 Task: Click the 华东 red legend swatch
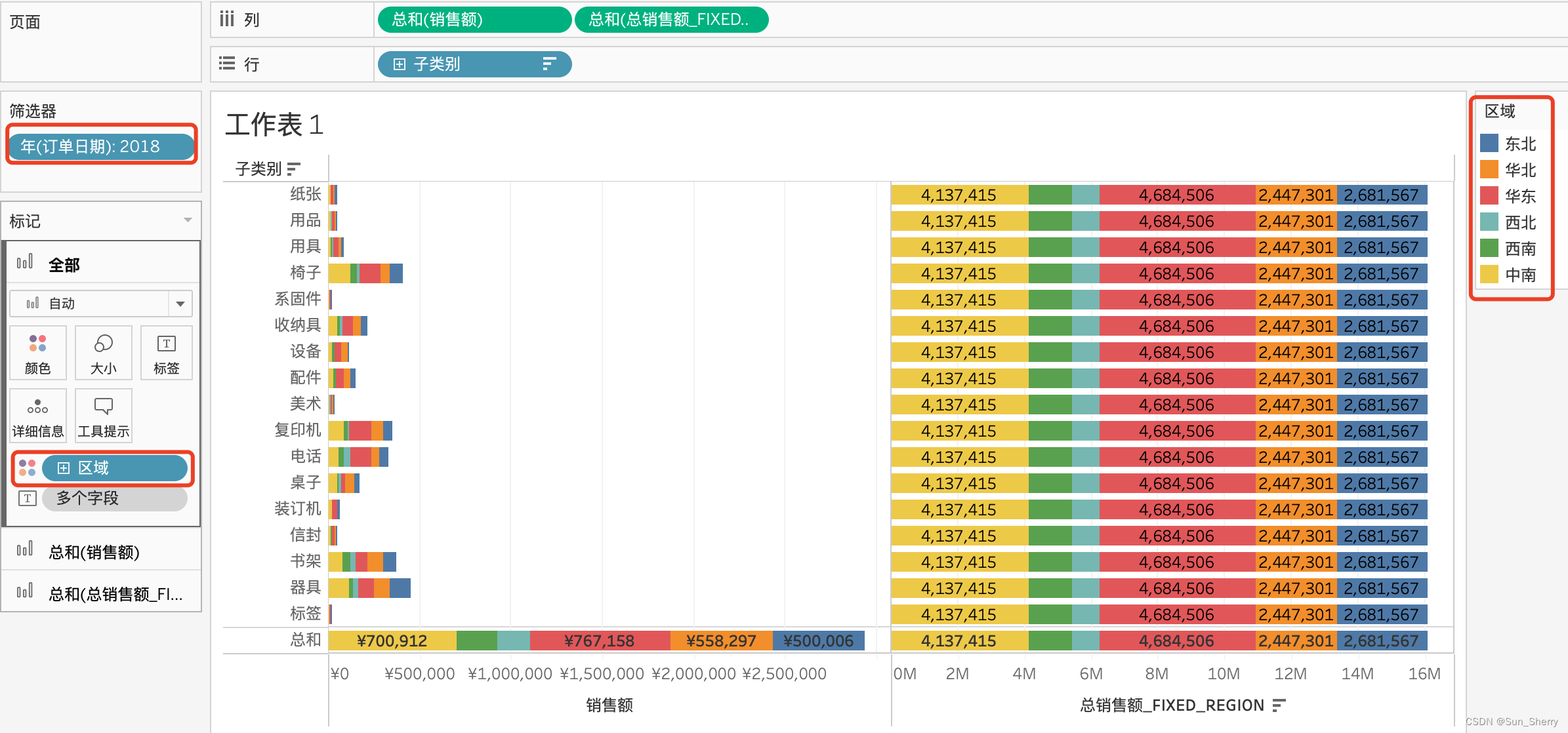pos(1489,195)
